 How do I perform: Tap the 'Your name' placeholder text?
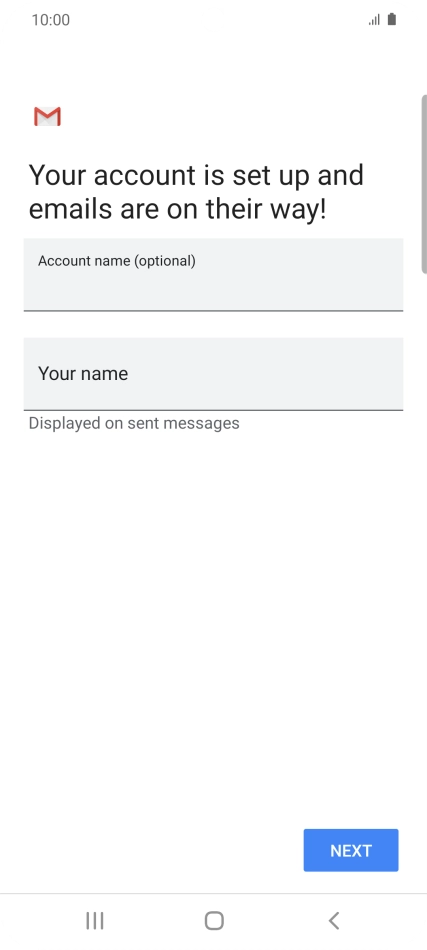tap(83, 374)
